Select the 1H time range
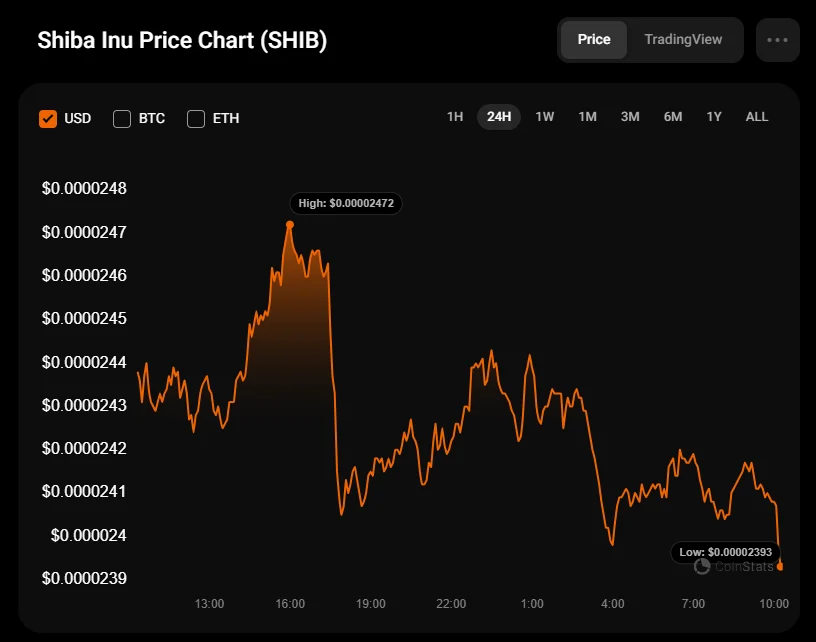The image size is (816, 642). [x=455, y=117]
